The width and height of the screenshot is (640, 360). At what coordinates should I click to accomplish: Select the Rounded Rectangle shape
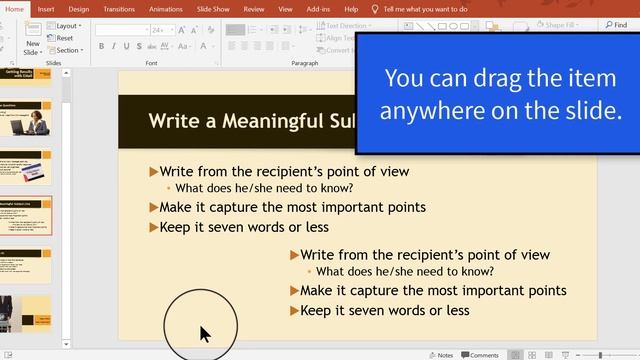(x=464, y=26)
